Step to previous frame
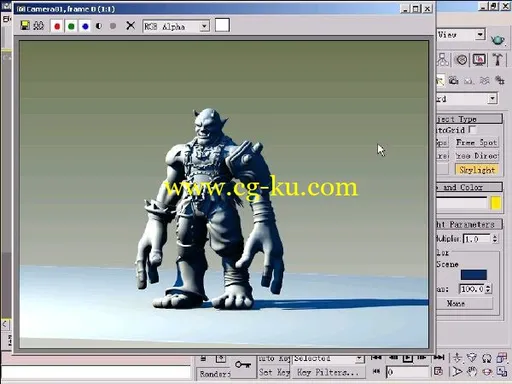 (x=393, y=358)
